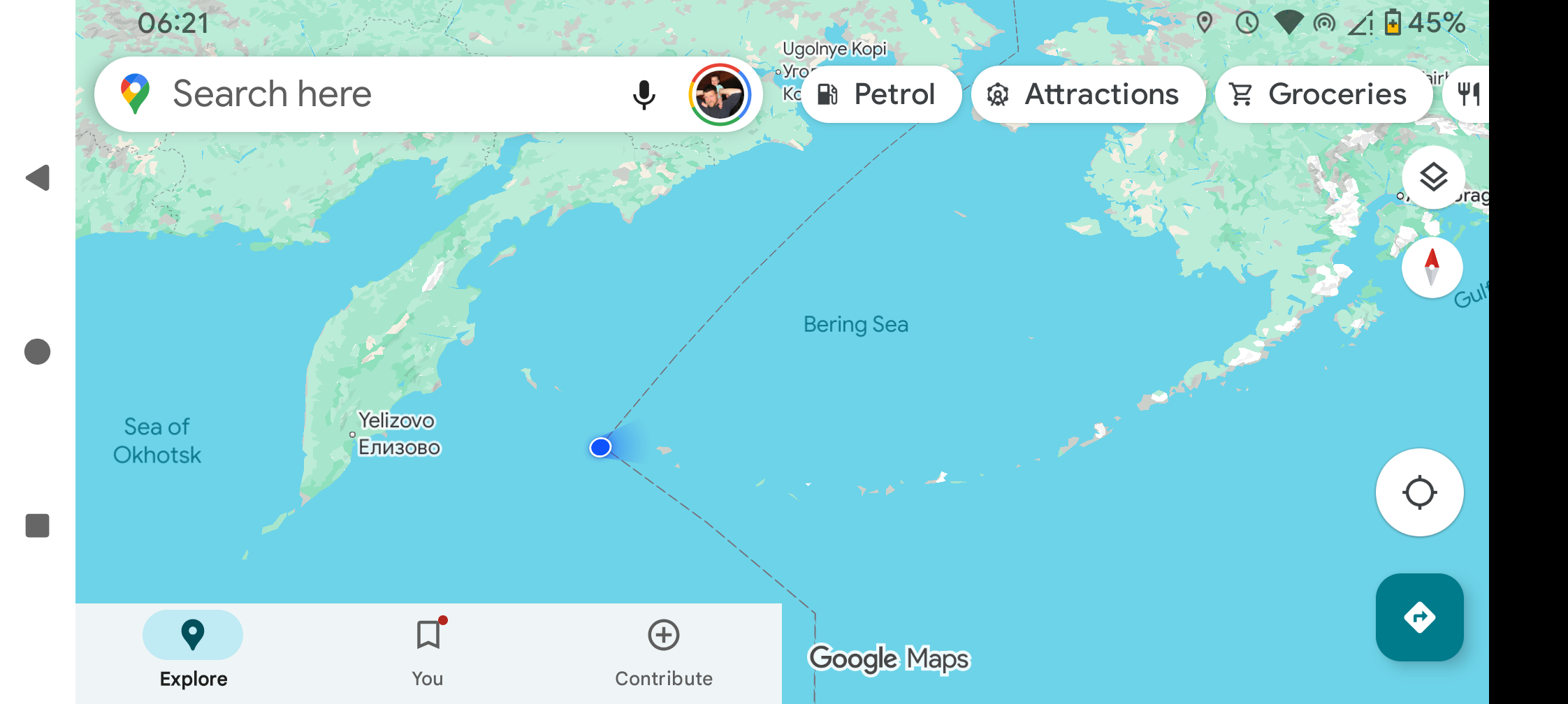The image size is (1568, 704).
Task: Filter map by Petrol stations
Action: (x=880, y=94)
